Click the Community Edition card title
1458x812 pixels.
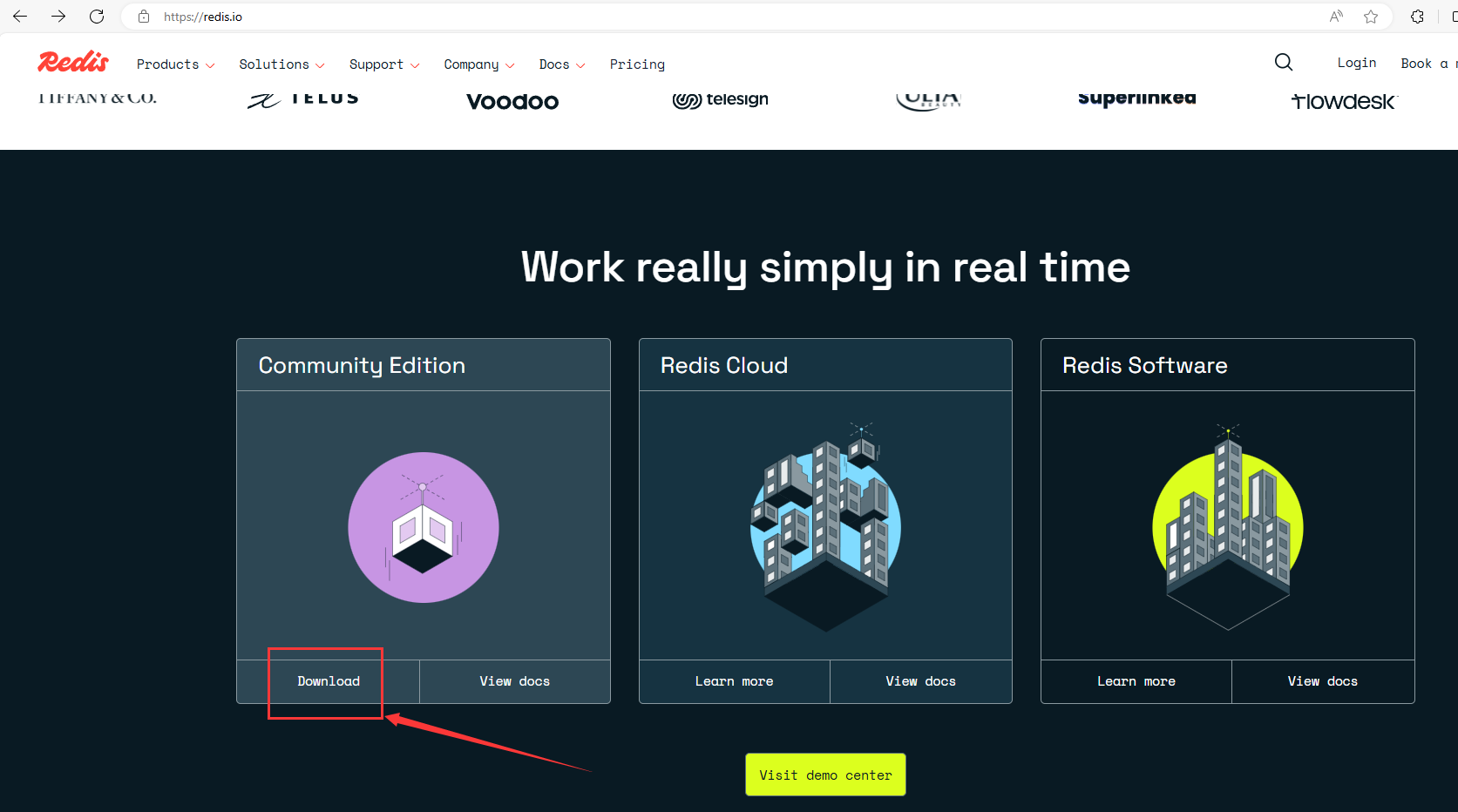(362, 366)
